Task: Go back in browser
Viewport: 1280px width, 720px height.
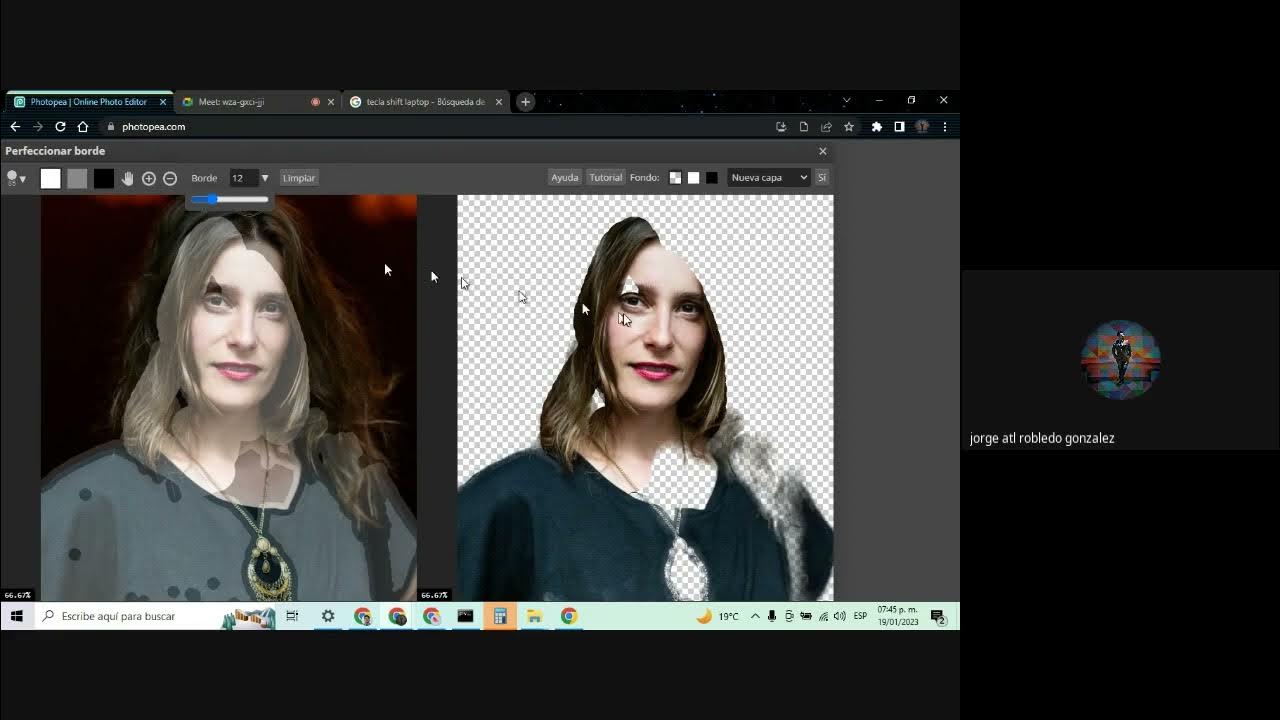Action: click(x=14, y=127)
